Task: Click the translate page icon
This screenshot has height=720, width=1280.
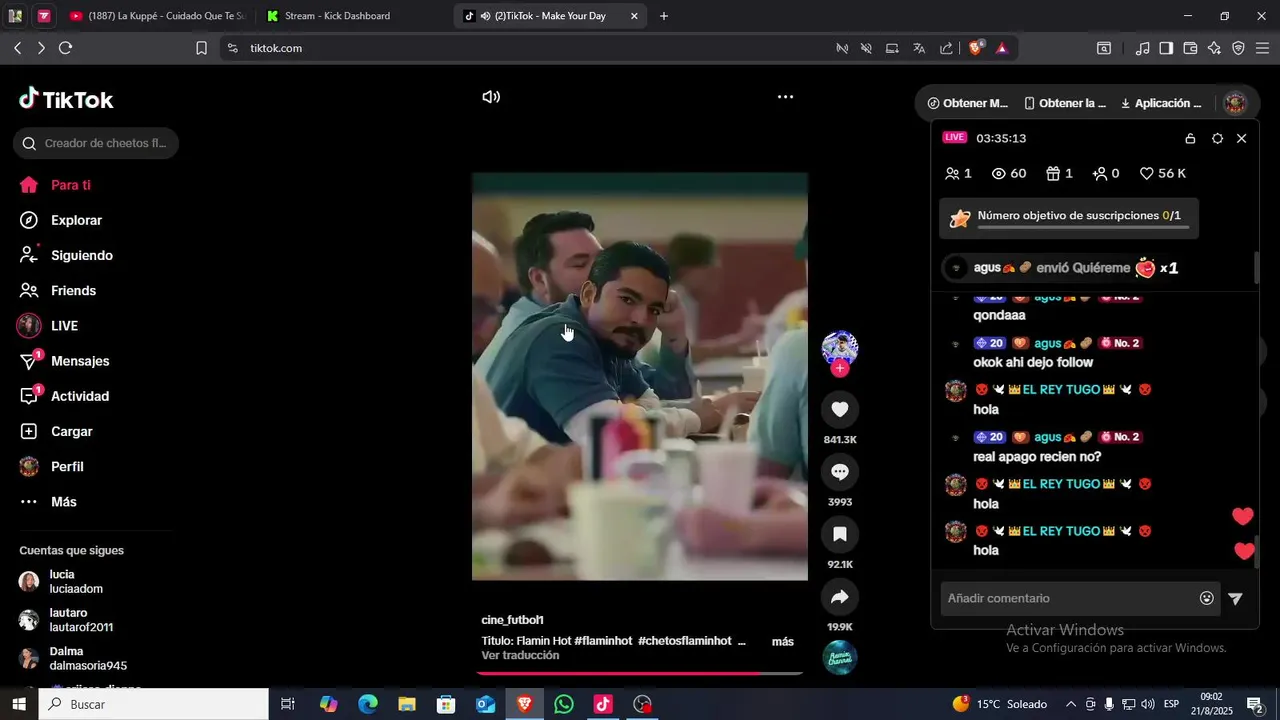Action: tap(919, 48)
